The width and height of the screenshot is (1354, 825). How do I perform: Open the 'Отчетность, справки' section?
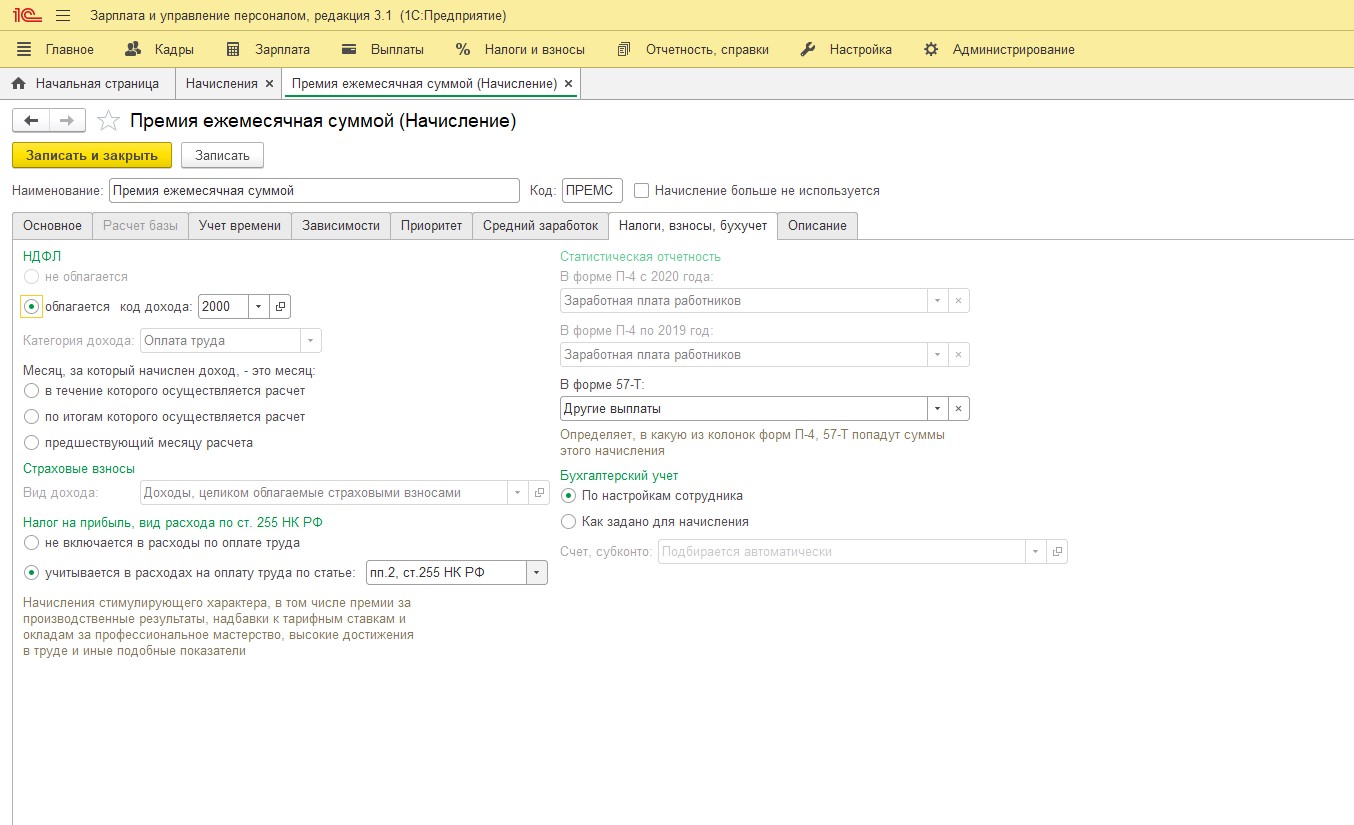693,49
